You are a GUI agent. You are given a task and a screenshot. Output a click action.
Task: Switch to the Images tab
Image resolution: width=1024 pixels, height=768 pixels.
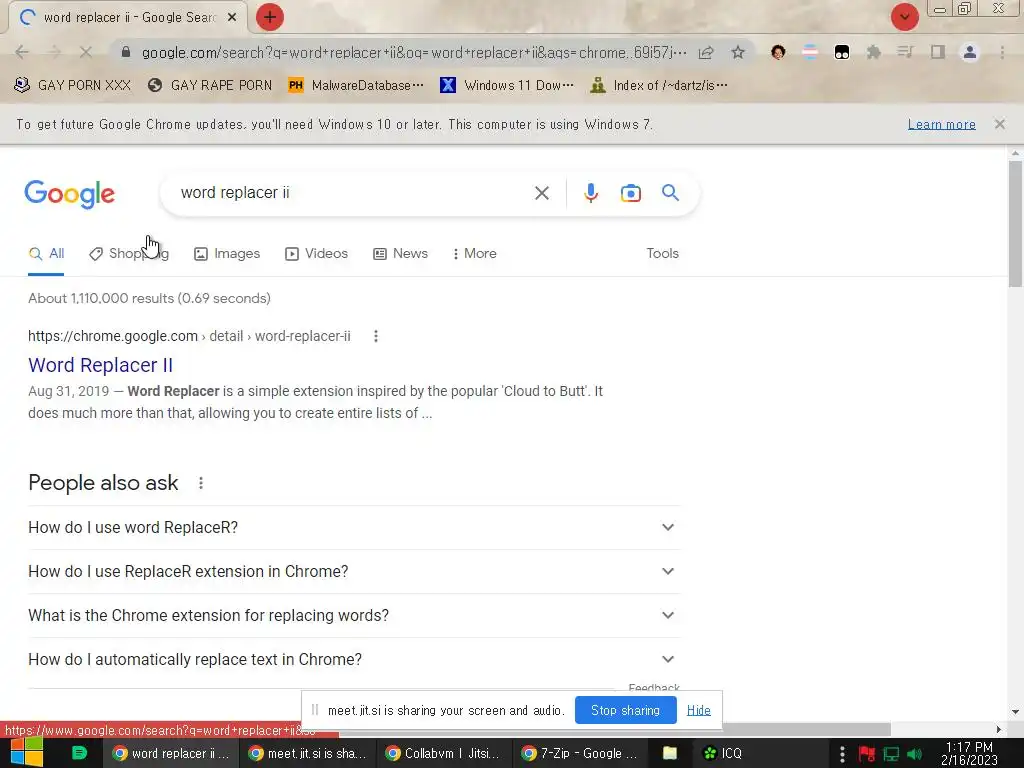[x=227, y=253]
